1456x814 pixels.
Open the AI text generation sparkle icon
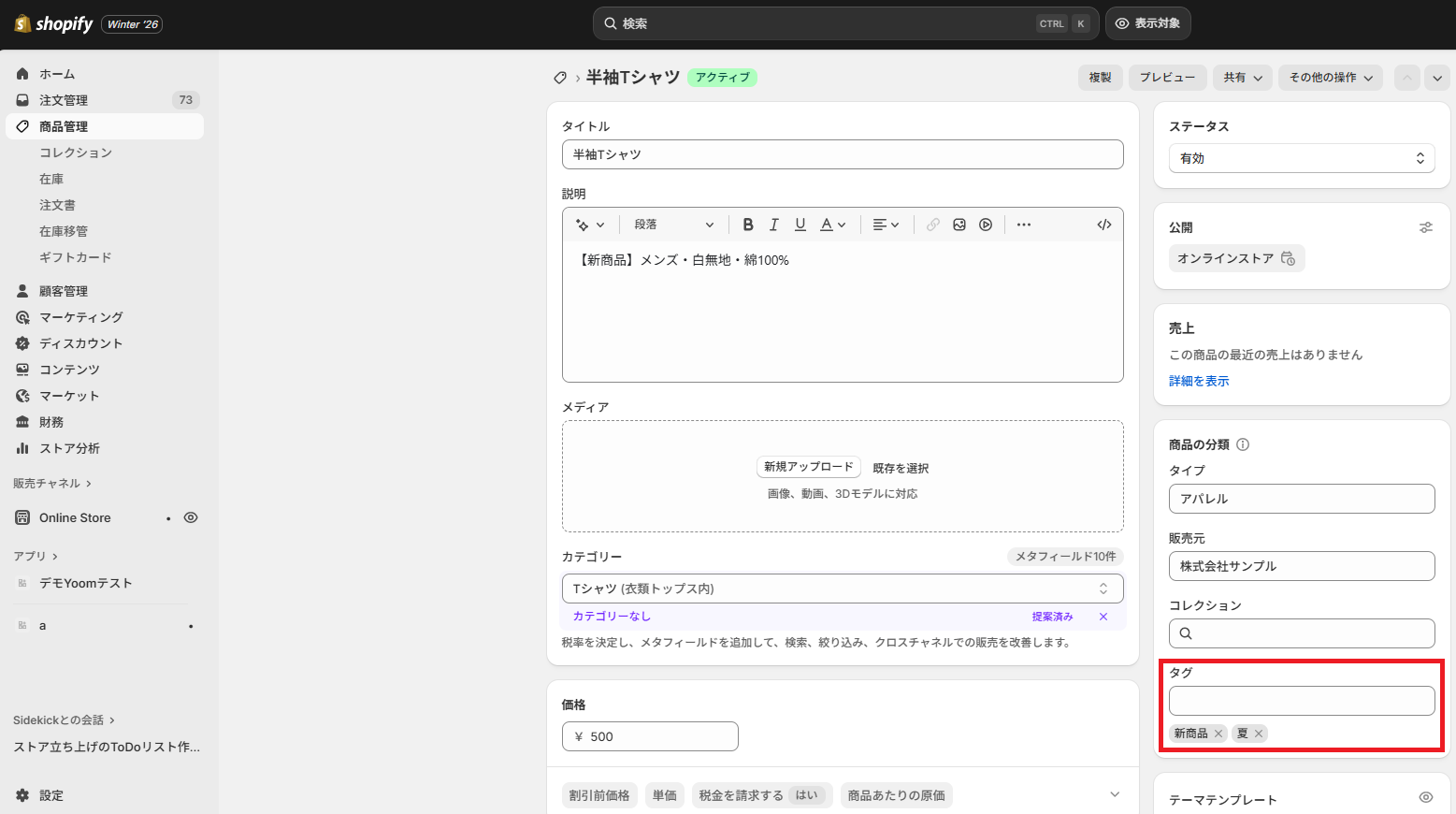click(x=589, y=225)
